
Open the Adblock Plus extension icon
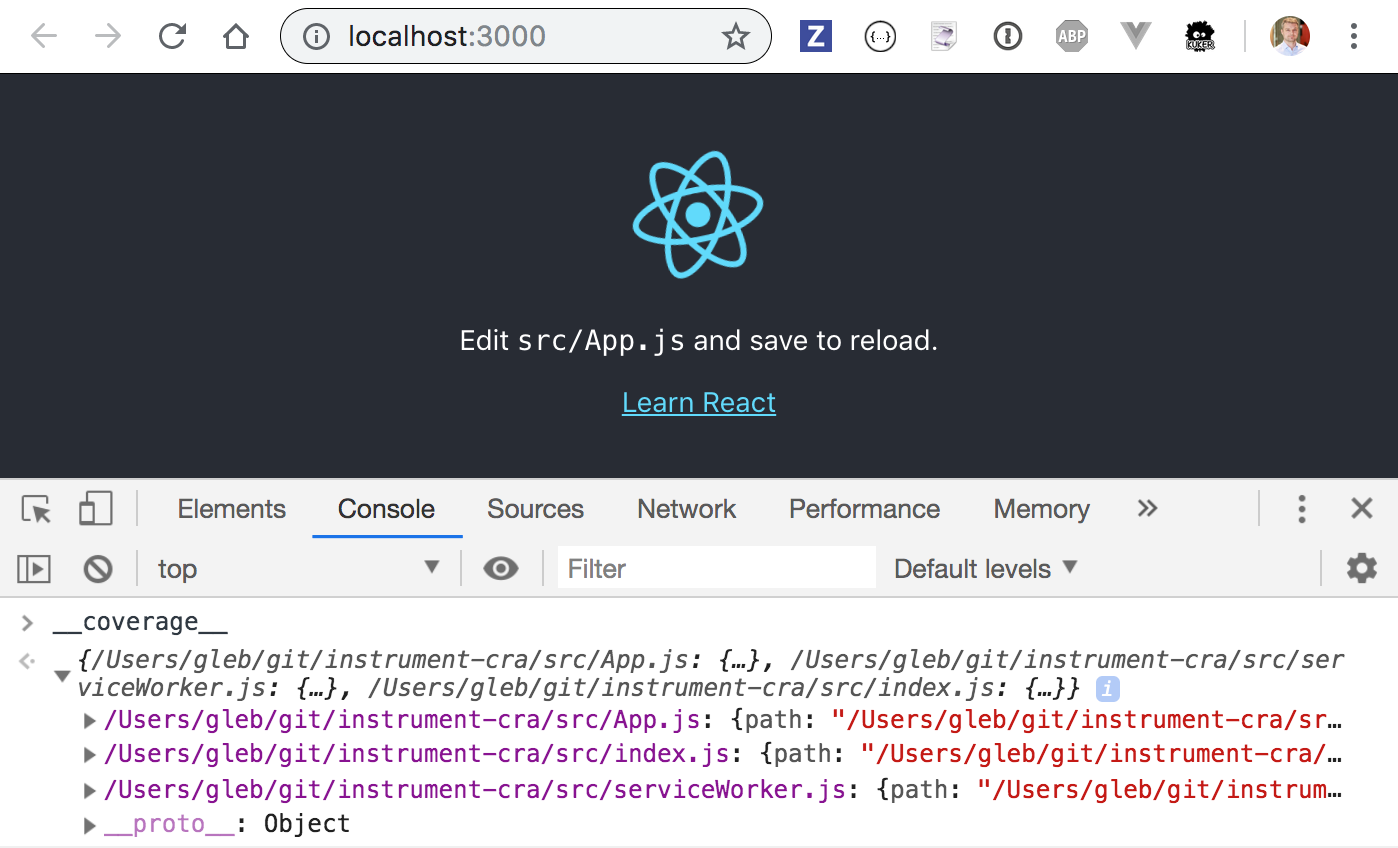pos(1071,37)
